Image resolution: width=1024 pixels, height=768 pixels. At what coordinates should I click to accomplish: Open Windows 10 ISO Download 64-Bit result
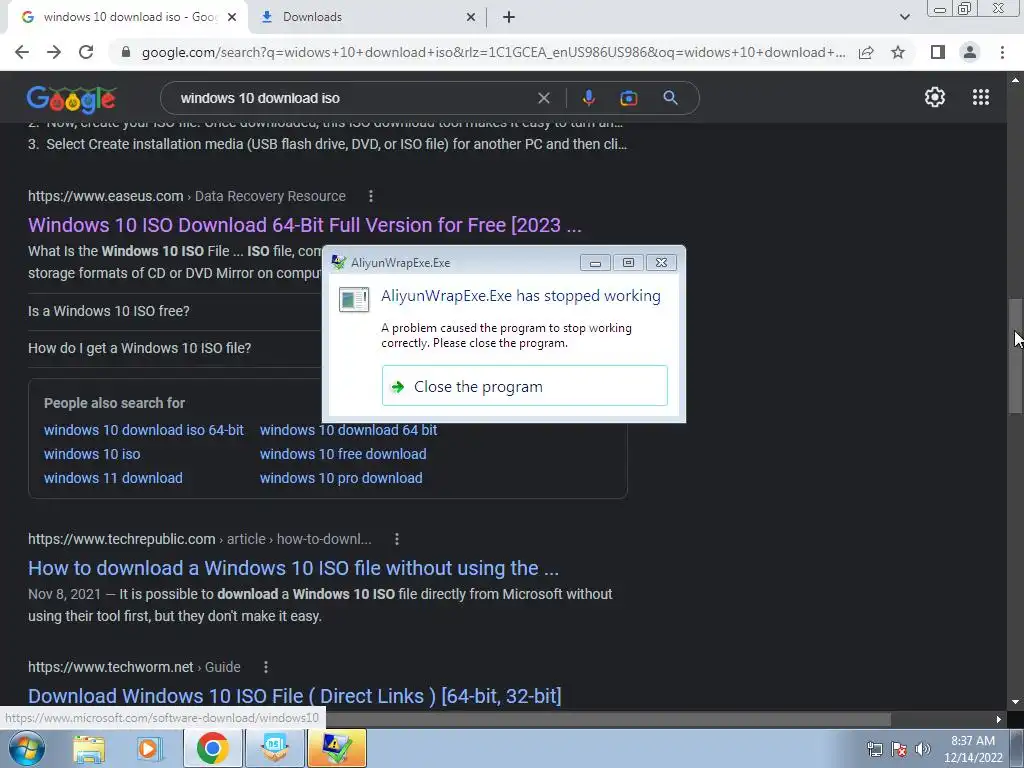pyautogui.click(x=304, y=225)
